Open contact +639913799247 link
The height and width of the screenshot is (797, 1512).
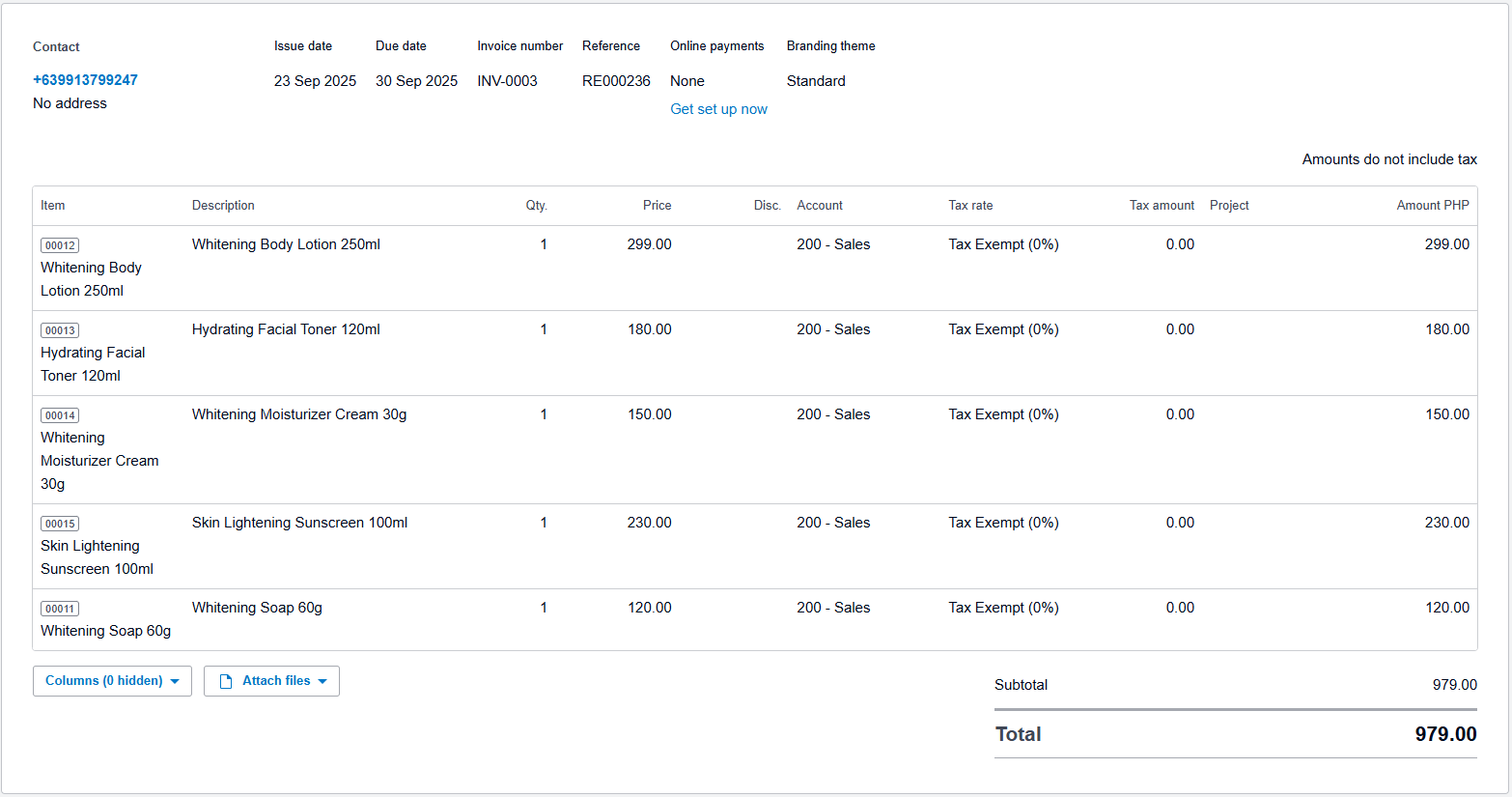click(85, 80)
